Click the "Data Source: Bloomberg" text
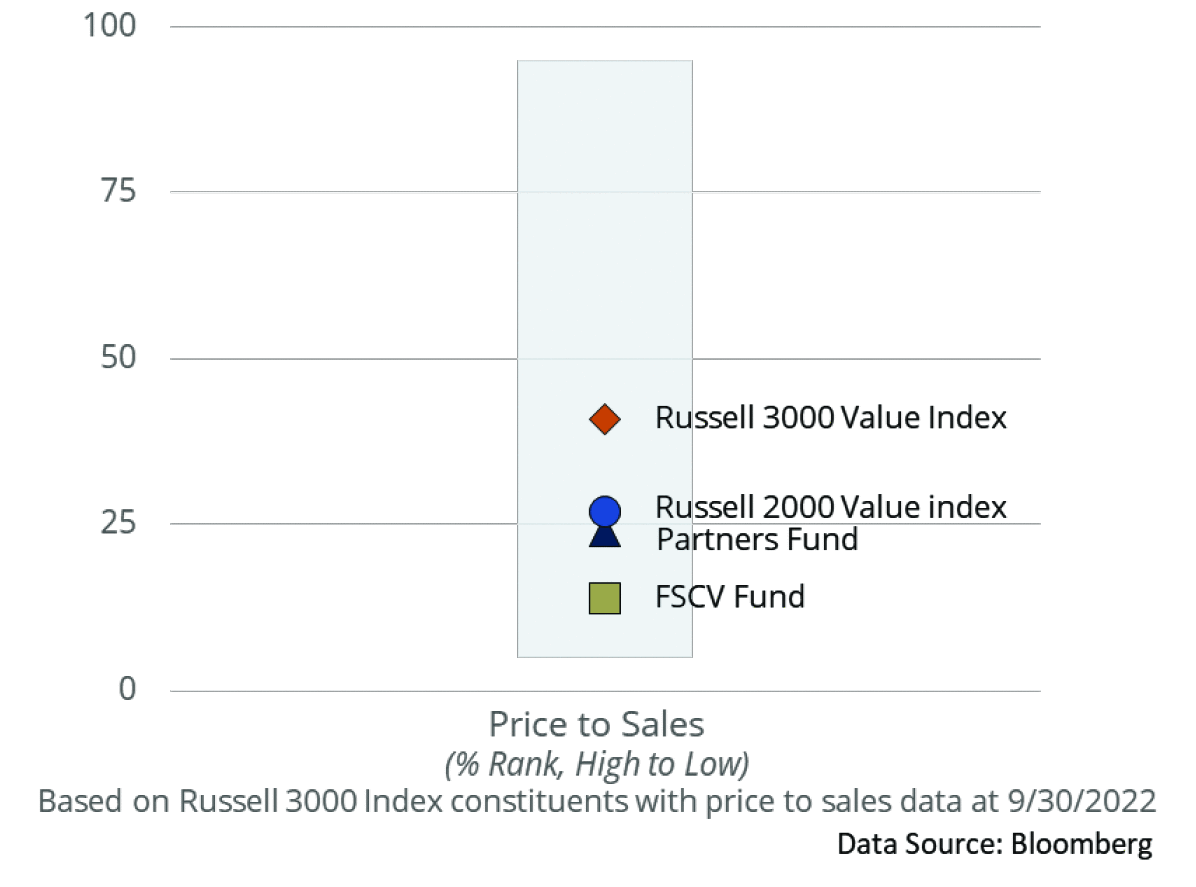This screenshot has width=1196, height=887. tap(994, 844)
